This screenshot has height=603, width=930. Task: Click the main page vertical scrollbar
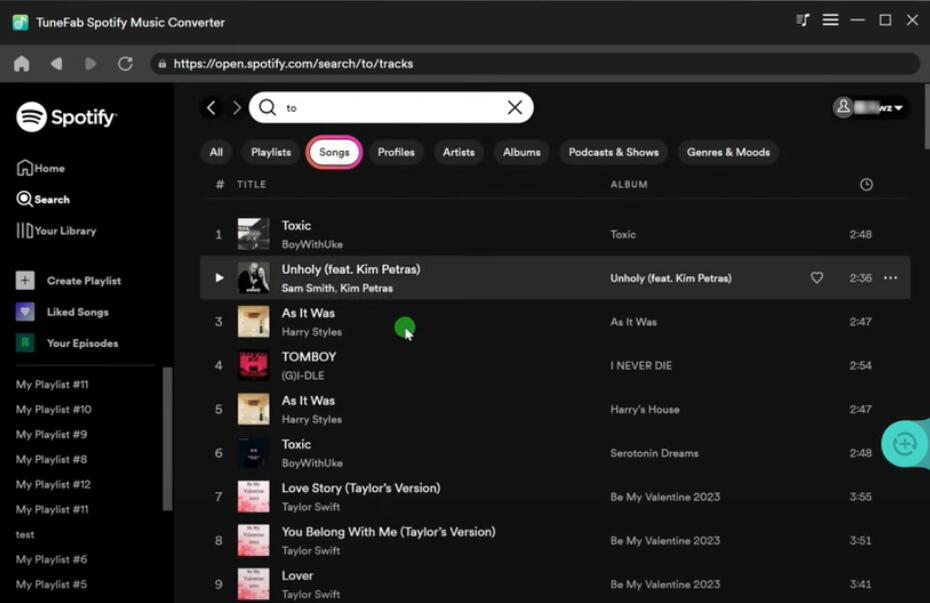tap(926, 117)
